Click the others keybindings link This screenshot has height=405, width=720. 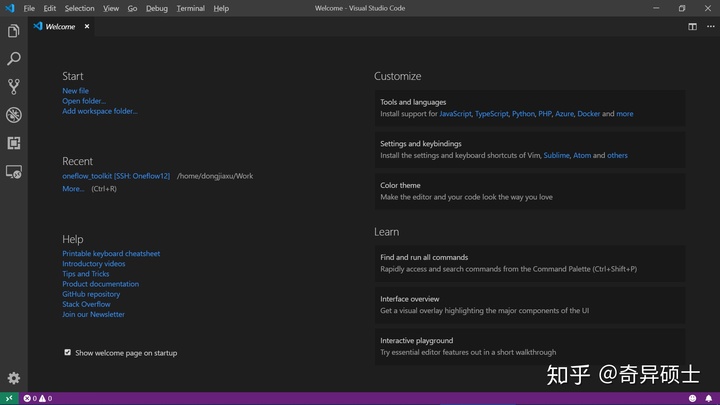click(617, 155)
